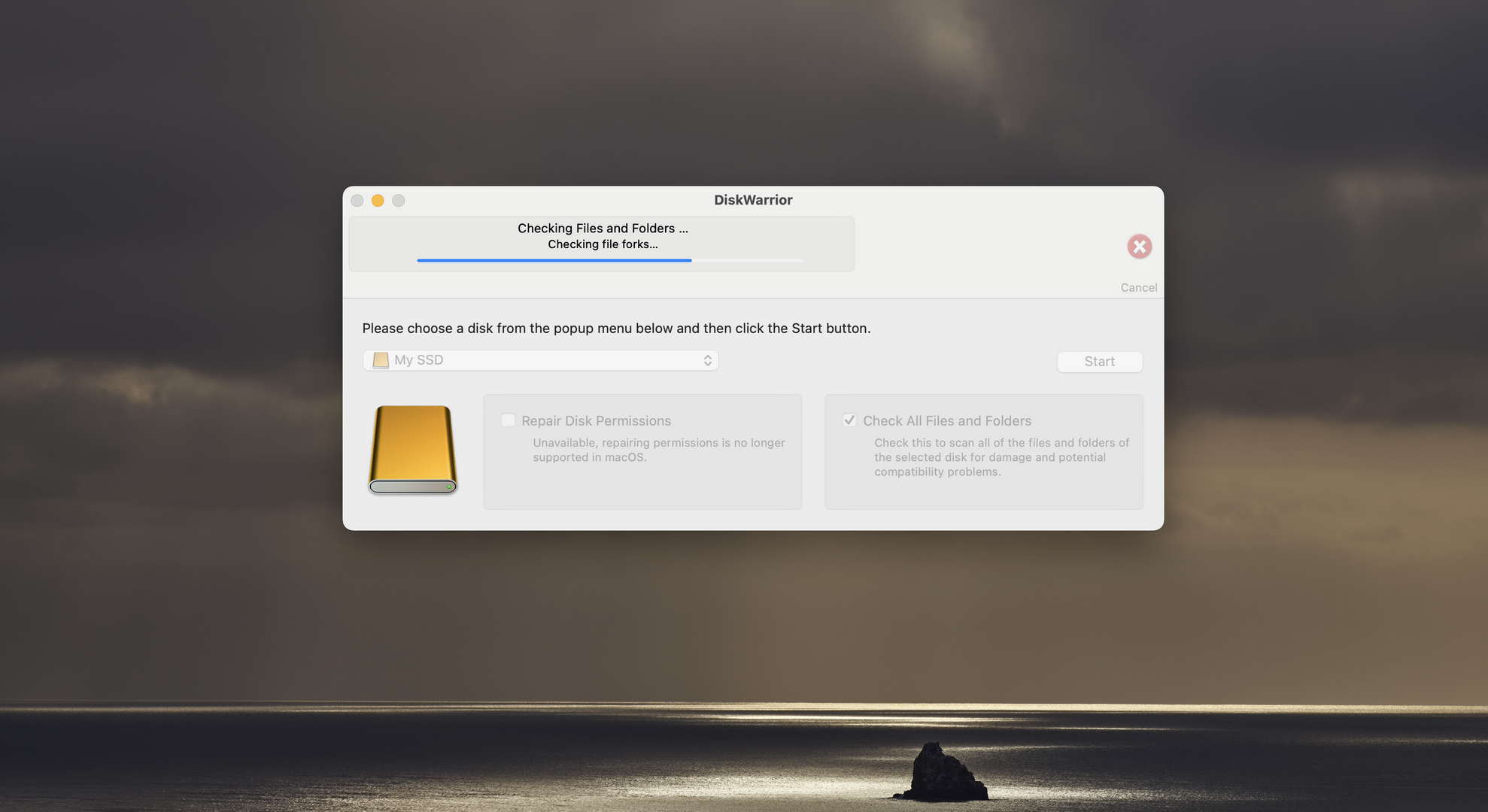Click the grayed-out zoom window button
Image resolution: width=1488 pixels, height=812 pixels.
tap(399, 201)
